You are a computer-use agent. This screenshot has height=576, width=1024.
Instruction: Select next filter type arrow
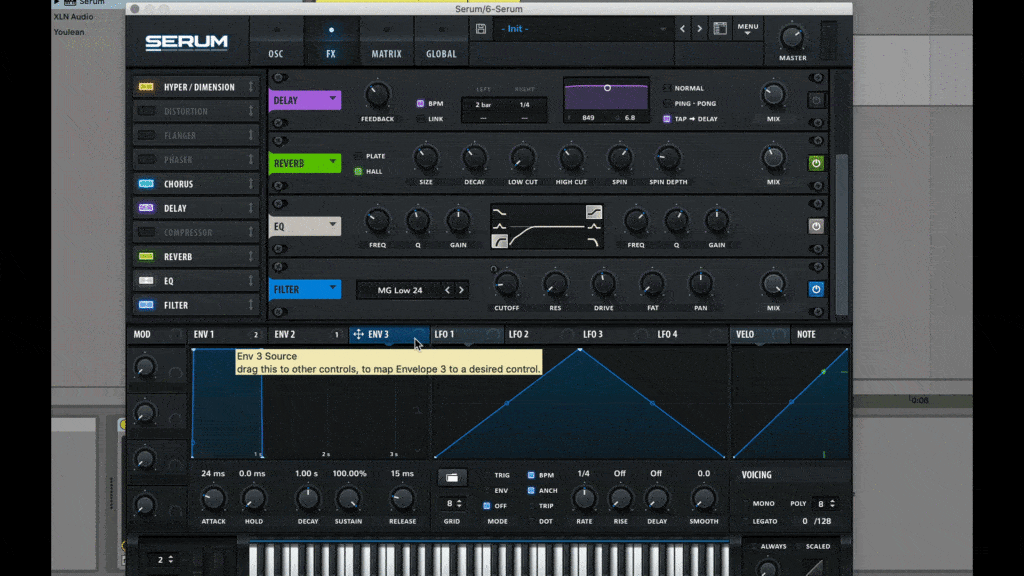pos(462,290)
